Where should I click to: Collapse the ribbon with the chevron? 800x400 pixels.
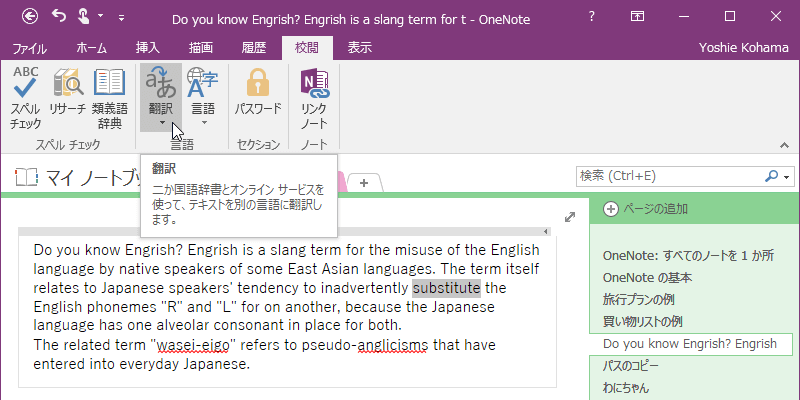tap(783, 145)
